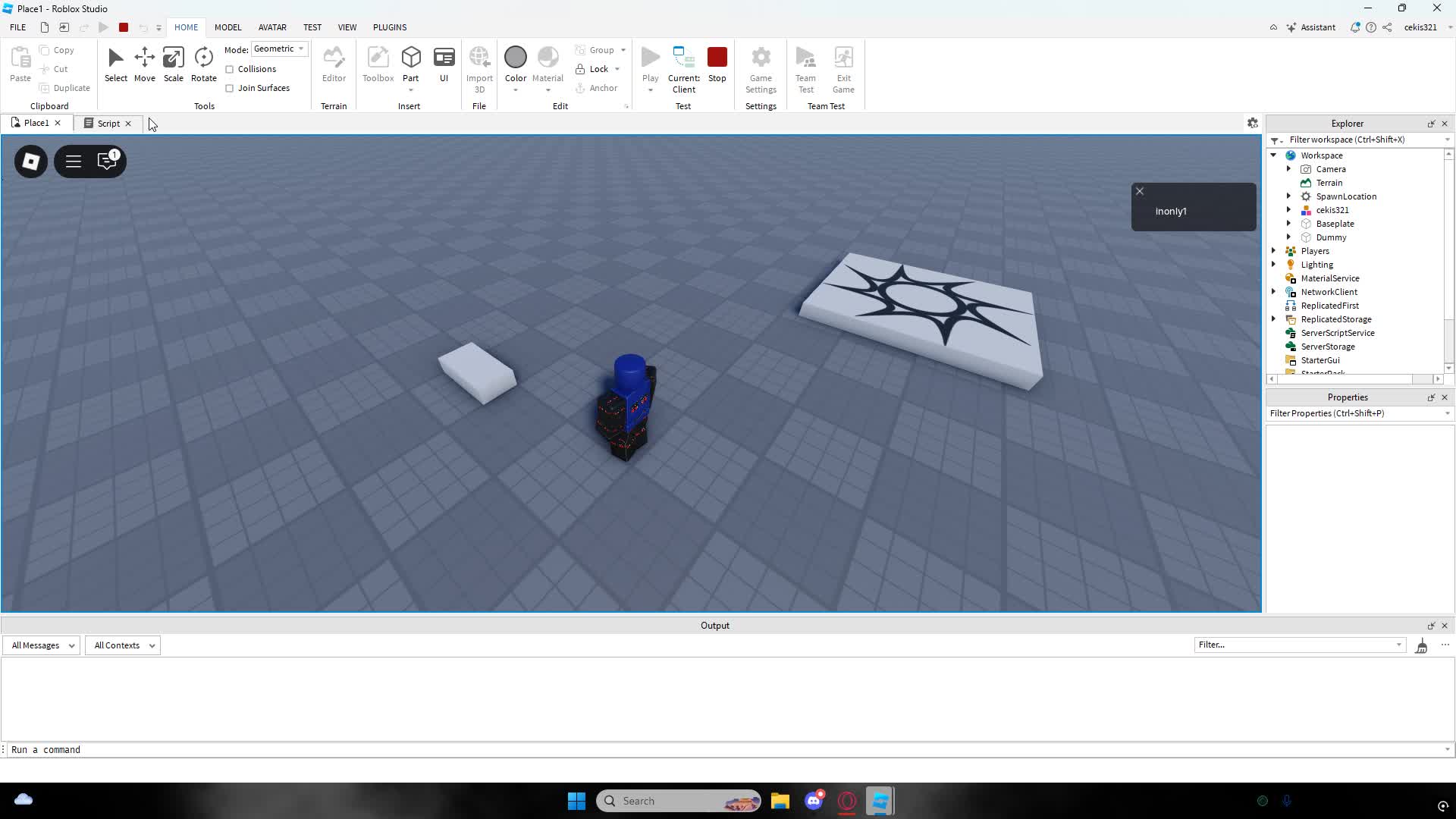
Task: Enable the Join Surfaces checkbox
Action: 229,88
